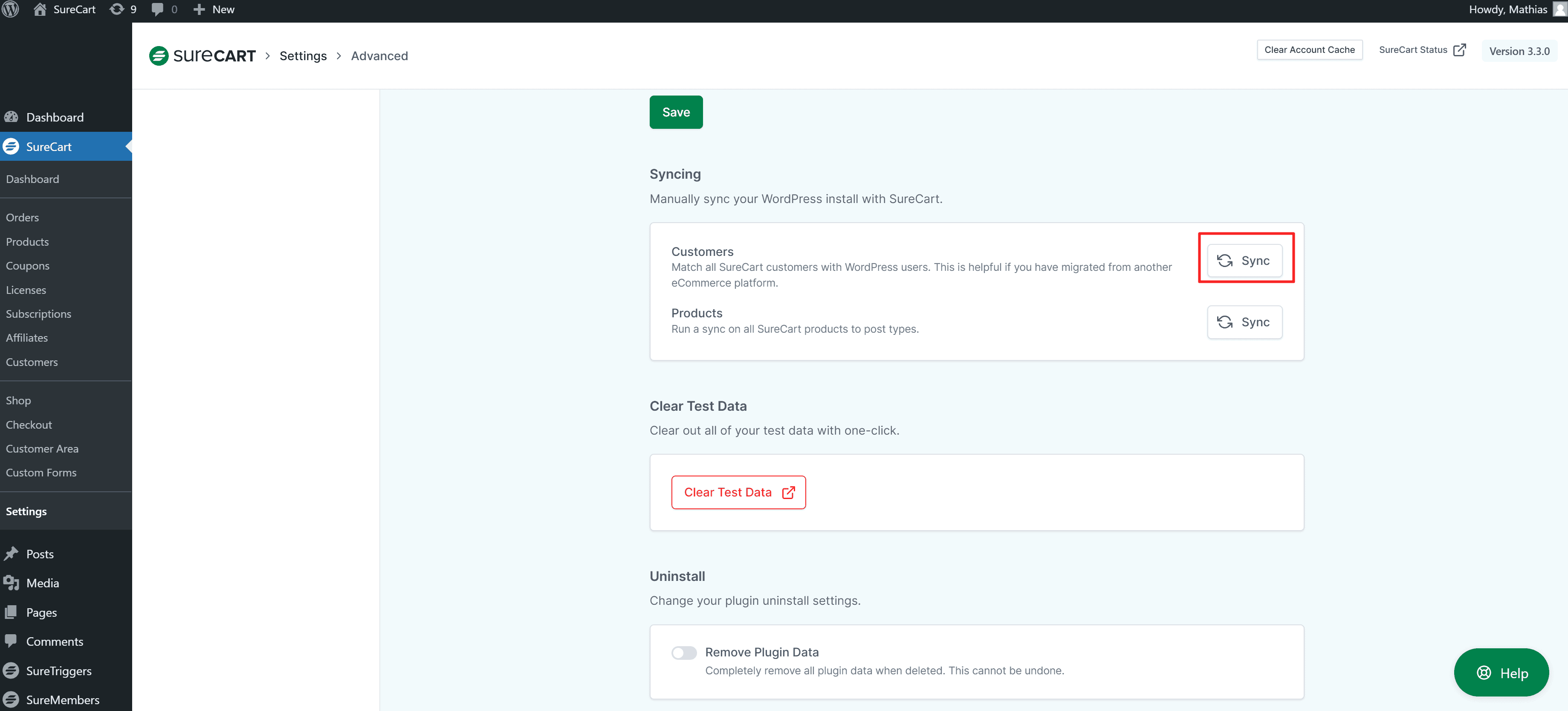Image resolution: width=1568 pixels, height=711 pixels.
Task: Open the Media library menu
Action: pos(42,583)
